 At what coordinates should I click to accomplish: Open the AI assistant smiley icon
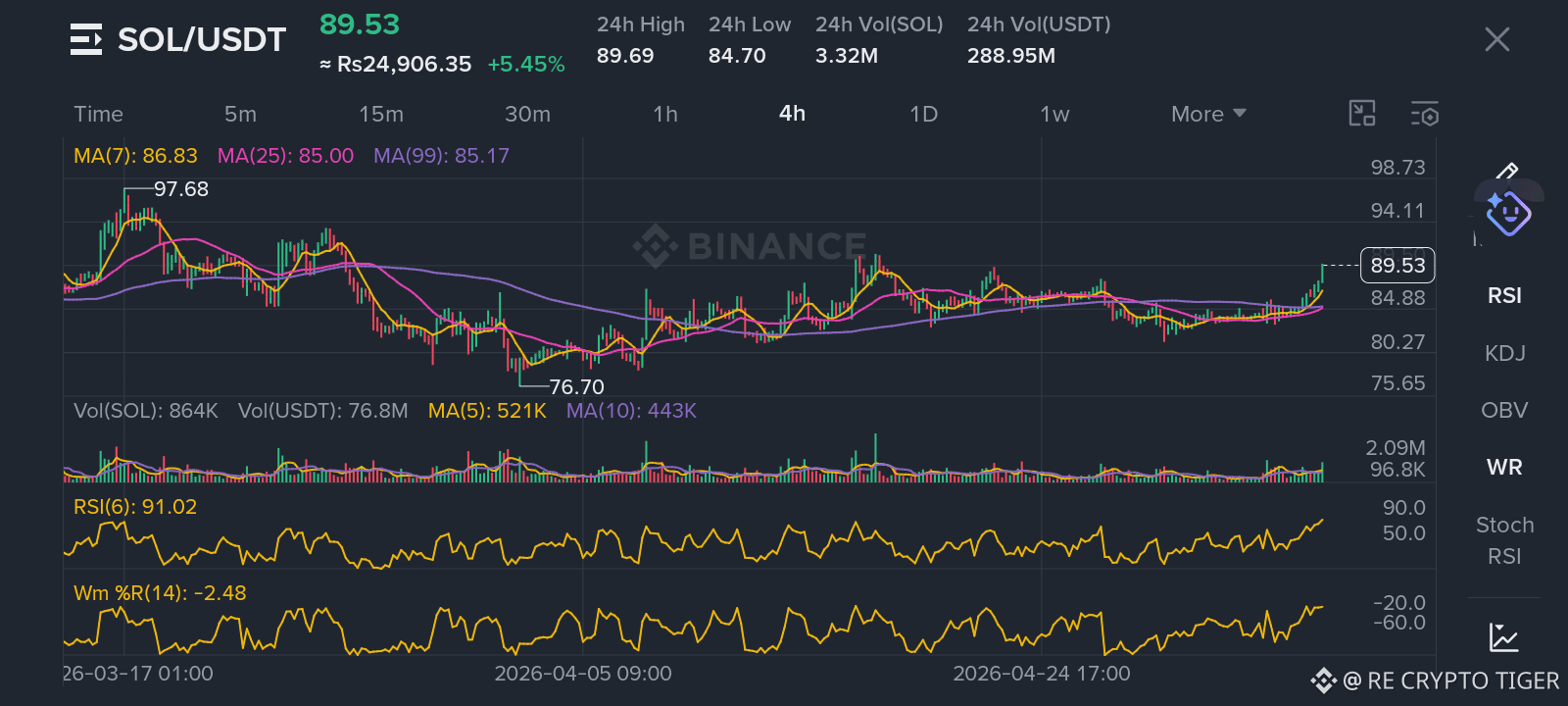coord(1508,213)
